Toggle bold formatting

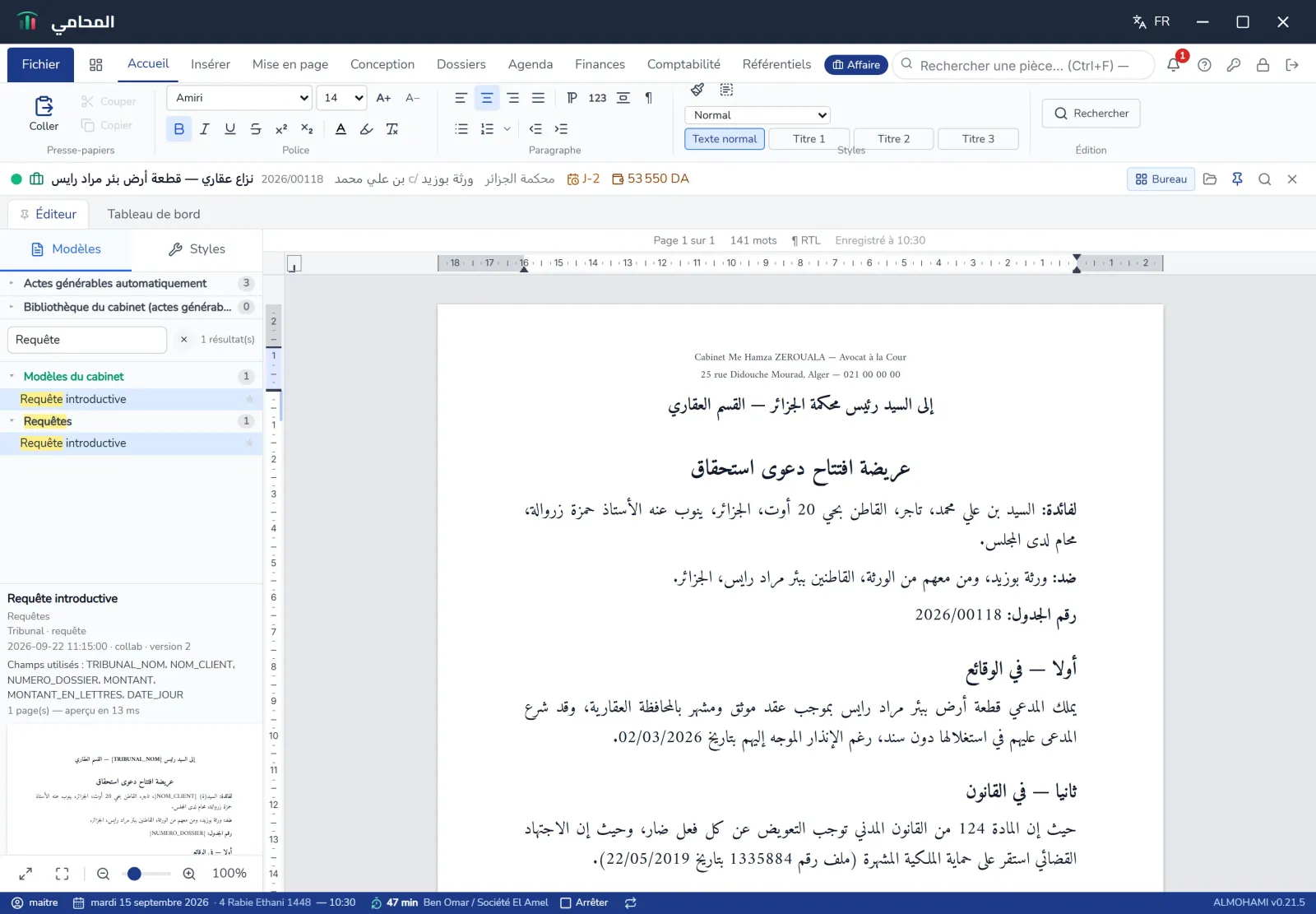[x=178, y=129]
